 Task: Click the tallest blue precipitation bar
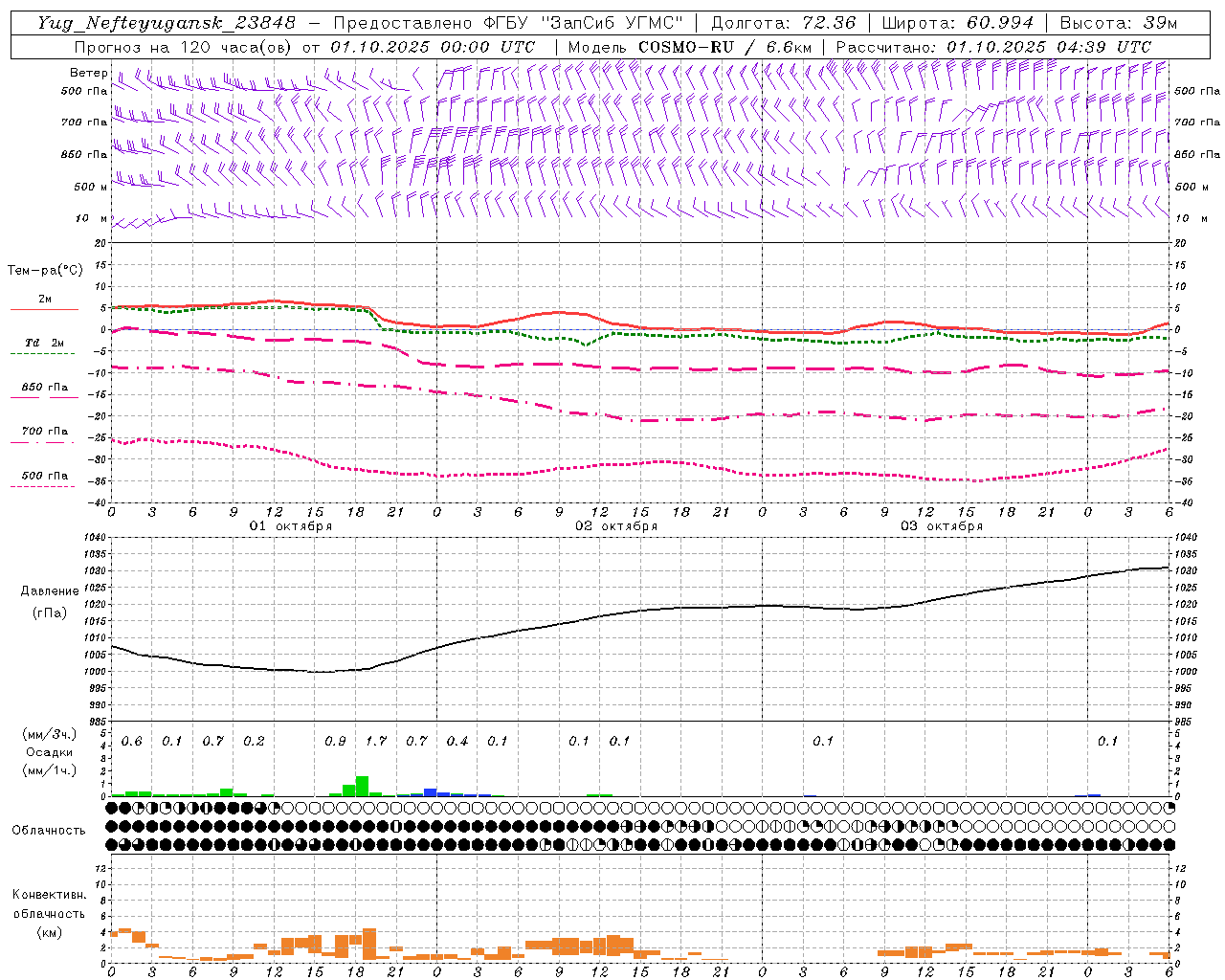click(x=430, y=792)
